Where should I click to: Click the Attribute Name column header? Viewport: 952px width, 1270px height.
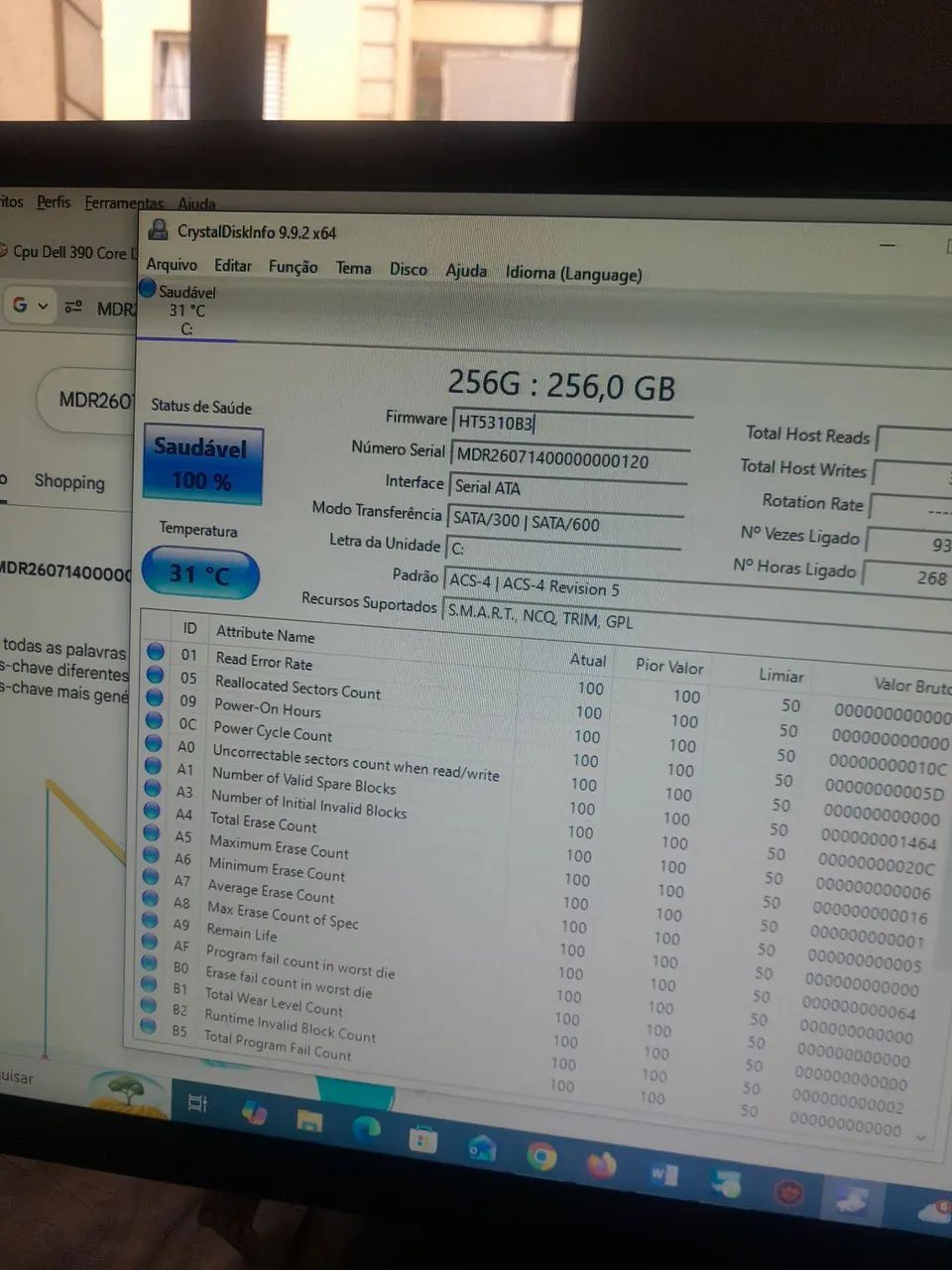point(265,634)
